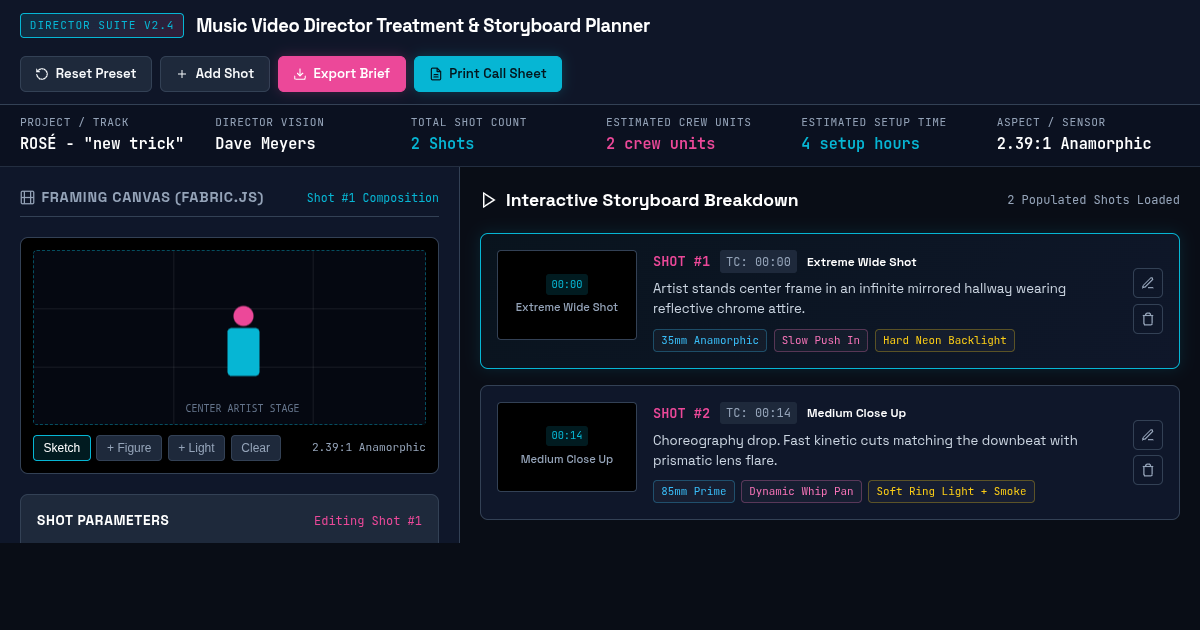Click the 4 setup hours value

point(860,144)
